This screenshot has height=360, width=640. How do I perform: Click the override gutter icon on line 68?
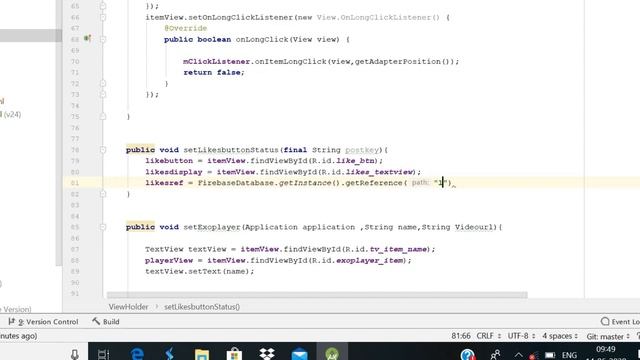coord(87,39)
